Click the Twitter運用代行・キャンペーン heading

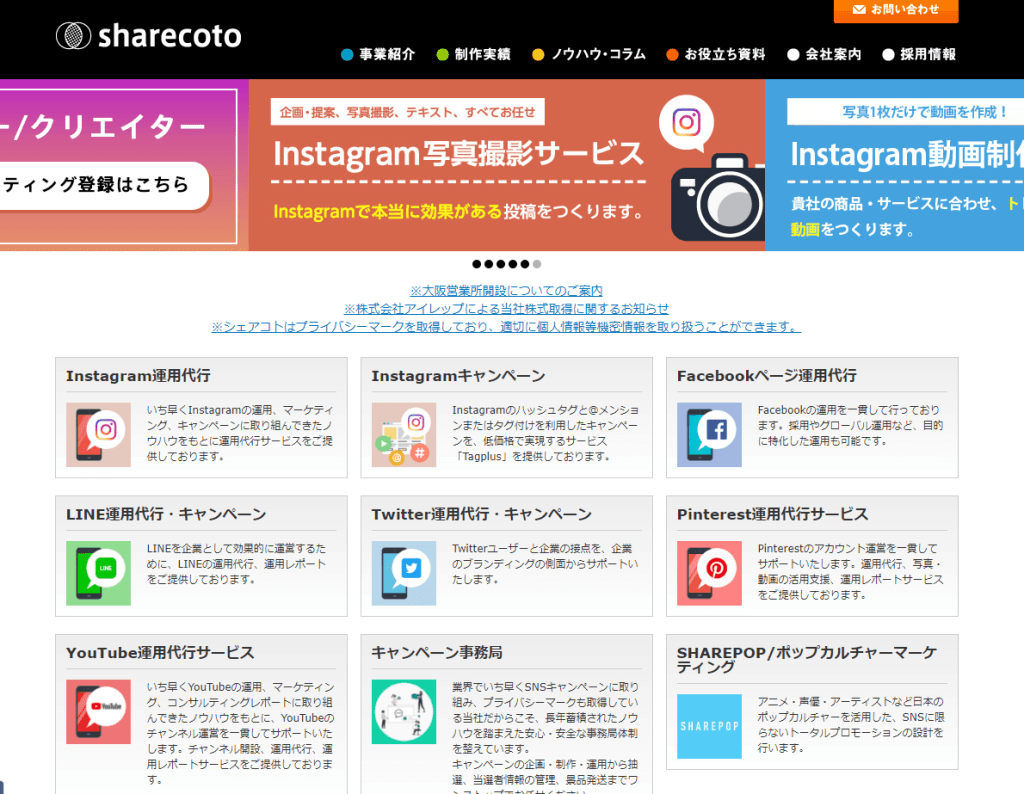[x=481, y=515]
